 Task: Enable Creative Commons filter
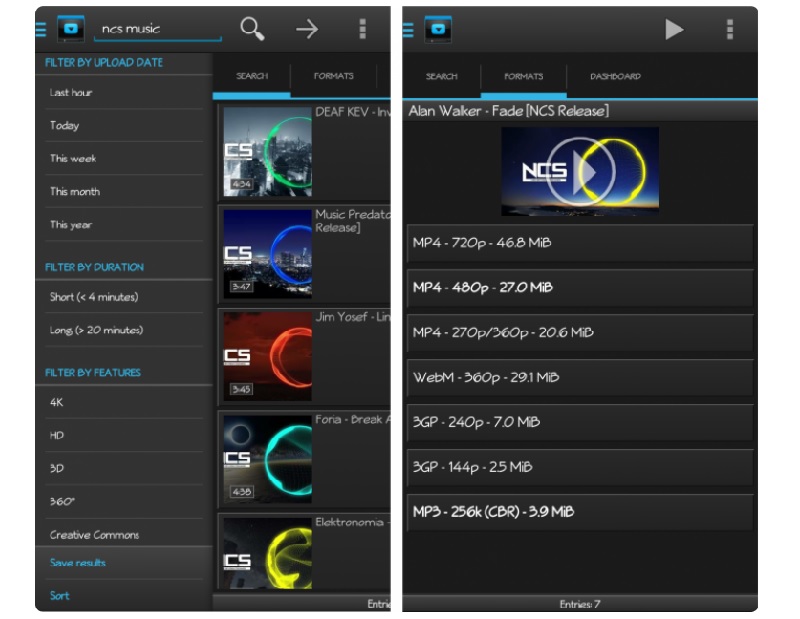pos(124,535)
